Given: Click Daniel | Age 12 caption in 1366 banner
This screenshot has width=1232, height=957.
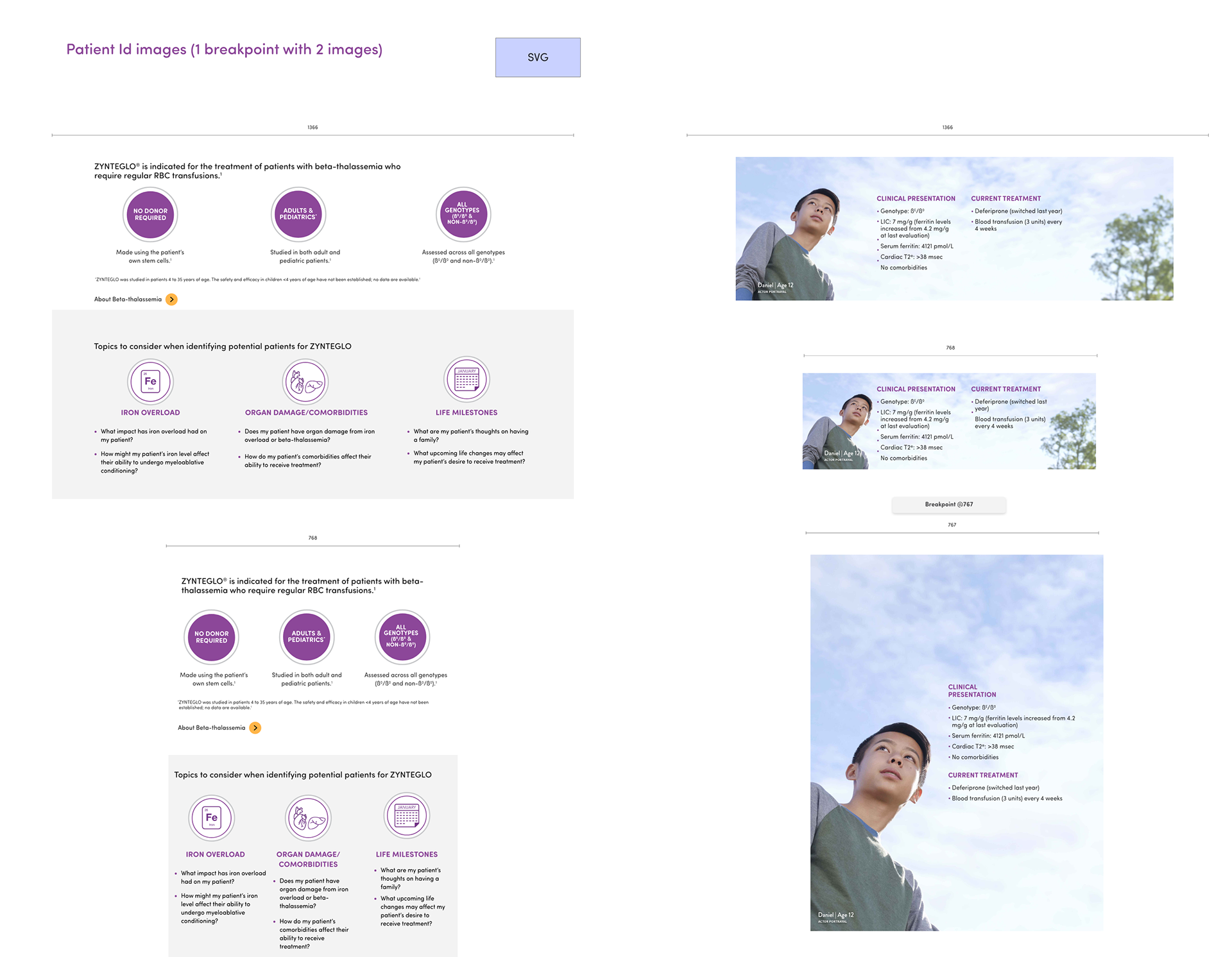Looking at the screenshot, I should click(x=775, y=285).
